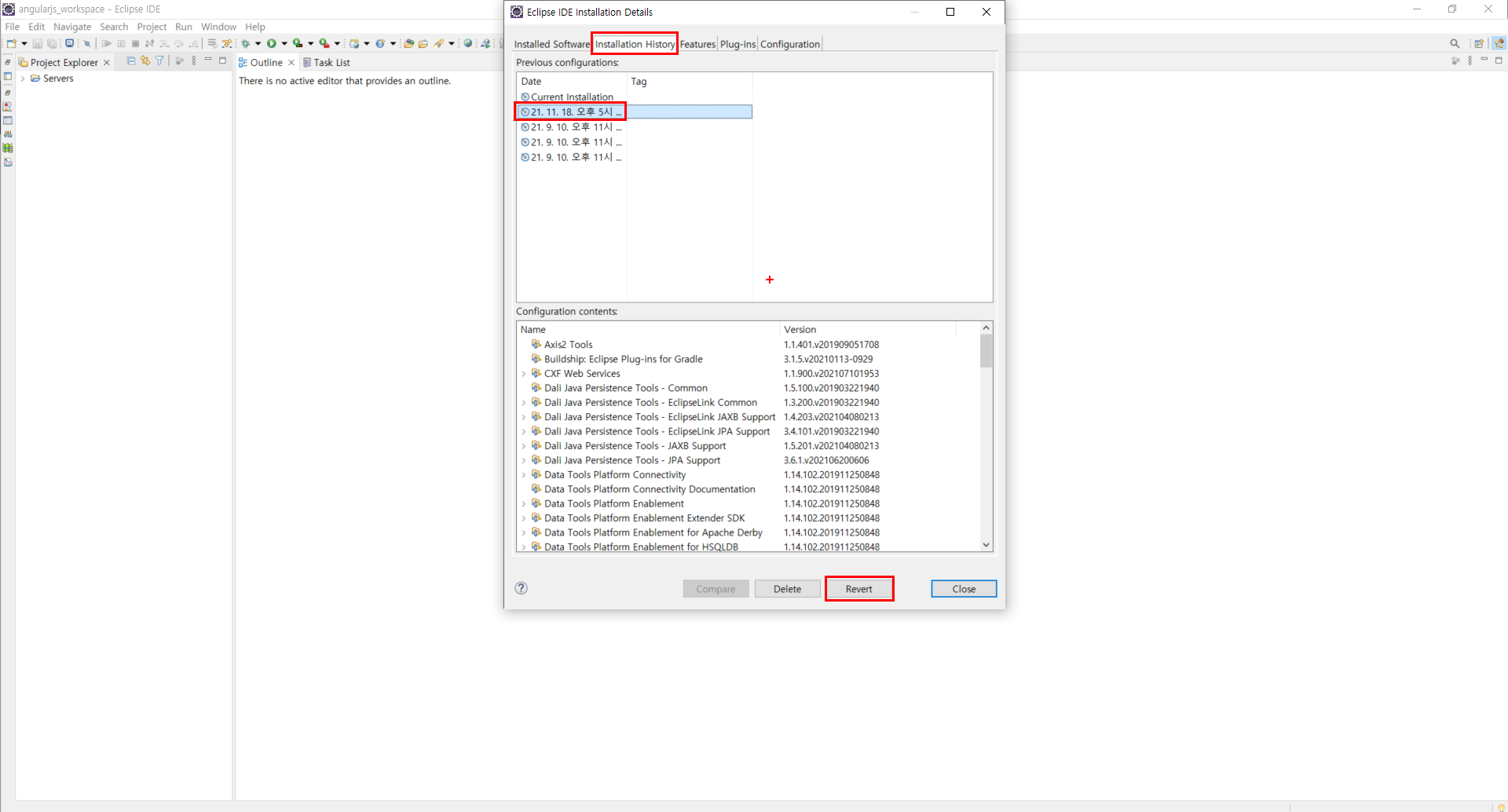Click the Java EE perspective icon
The height and width of the screenshot is (812, 1508).
pyautogui.click(x=1499, y=43)
